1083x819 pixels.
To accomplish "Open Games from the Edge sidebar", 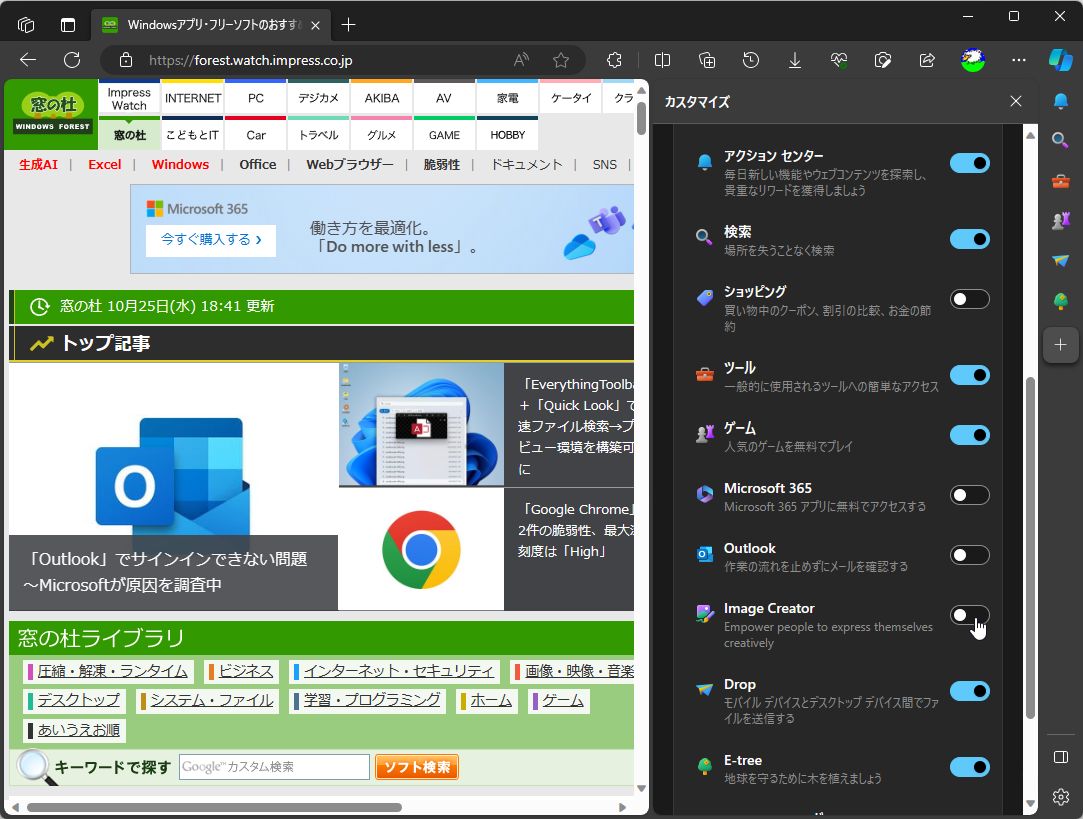I will (x=1060, y=219).
